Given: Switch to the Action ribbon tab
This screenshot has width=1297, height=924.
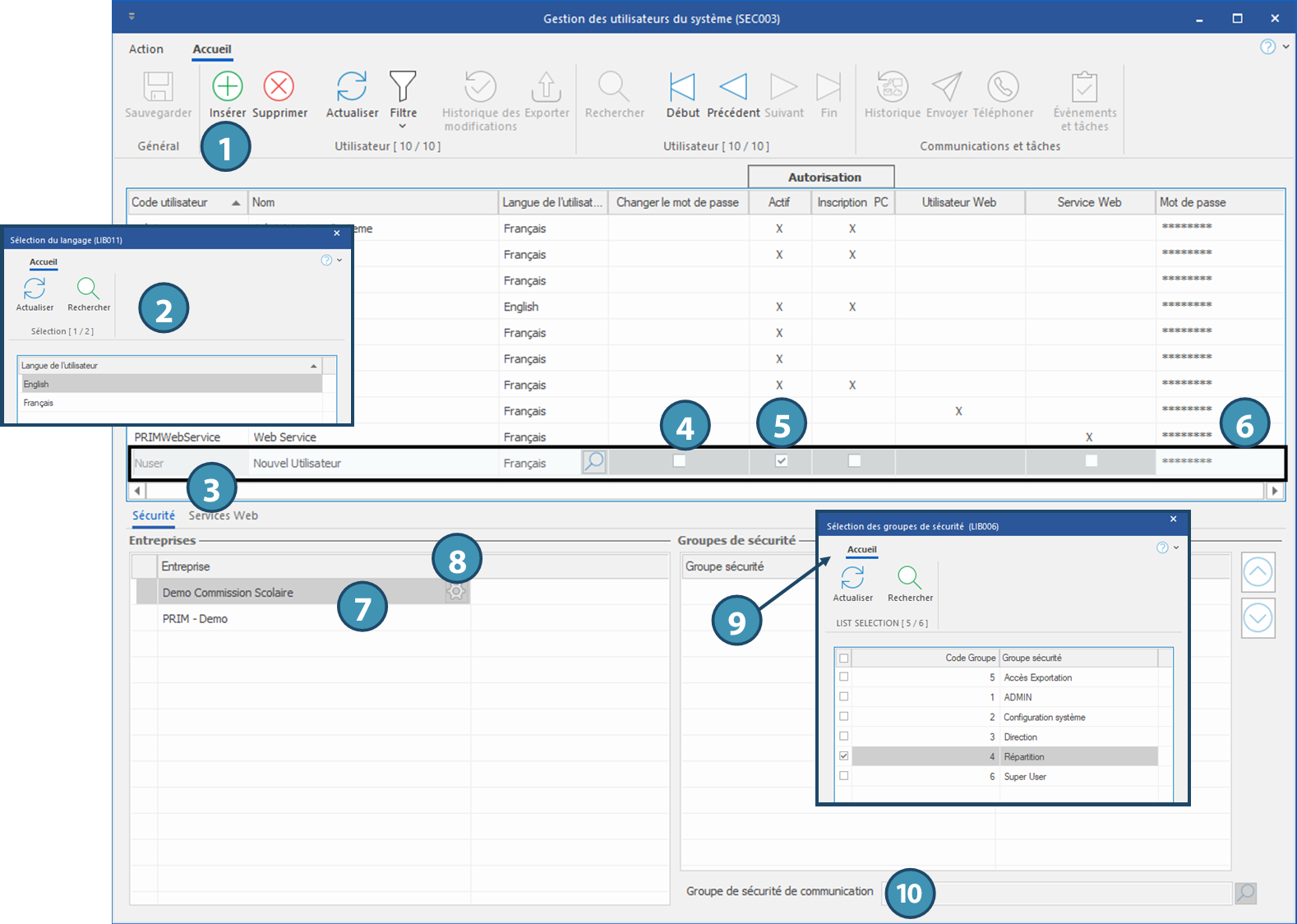Looking at the screenshot, I should click(x=146, y=49).
